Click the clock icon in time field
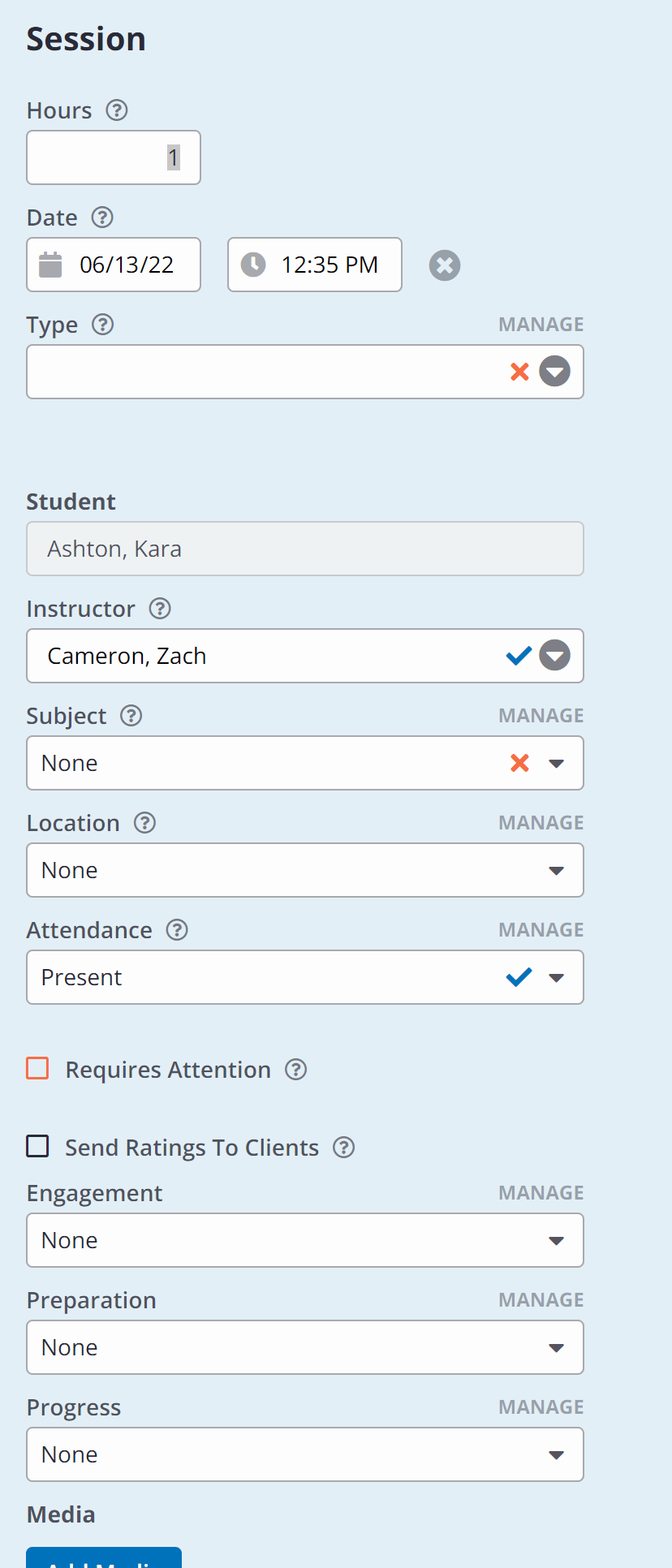 pos(253,265)
